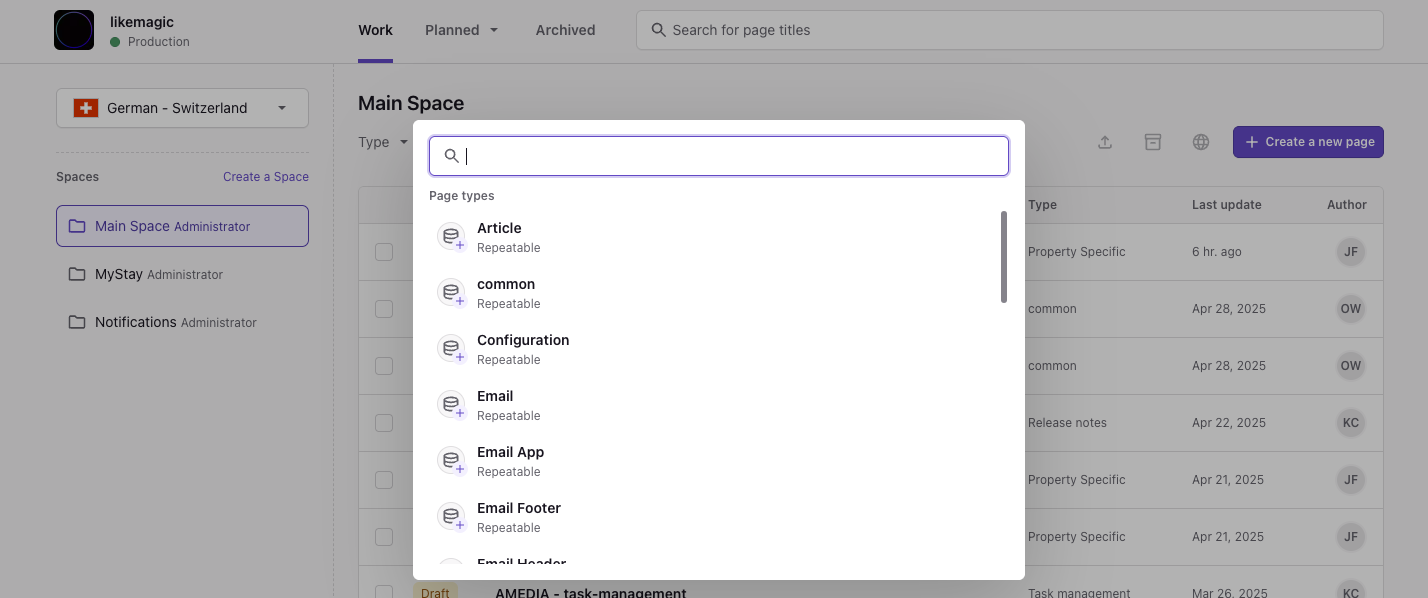This screenshot has width=1428, height=598.
Task: Switch to the Archived tab
Action: 565,30
